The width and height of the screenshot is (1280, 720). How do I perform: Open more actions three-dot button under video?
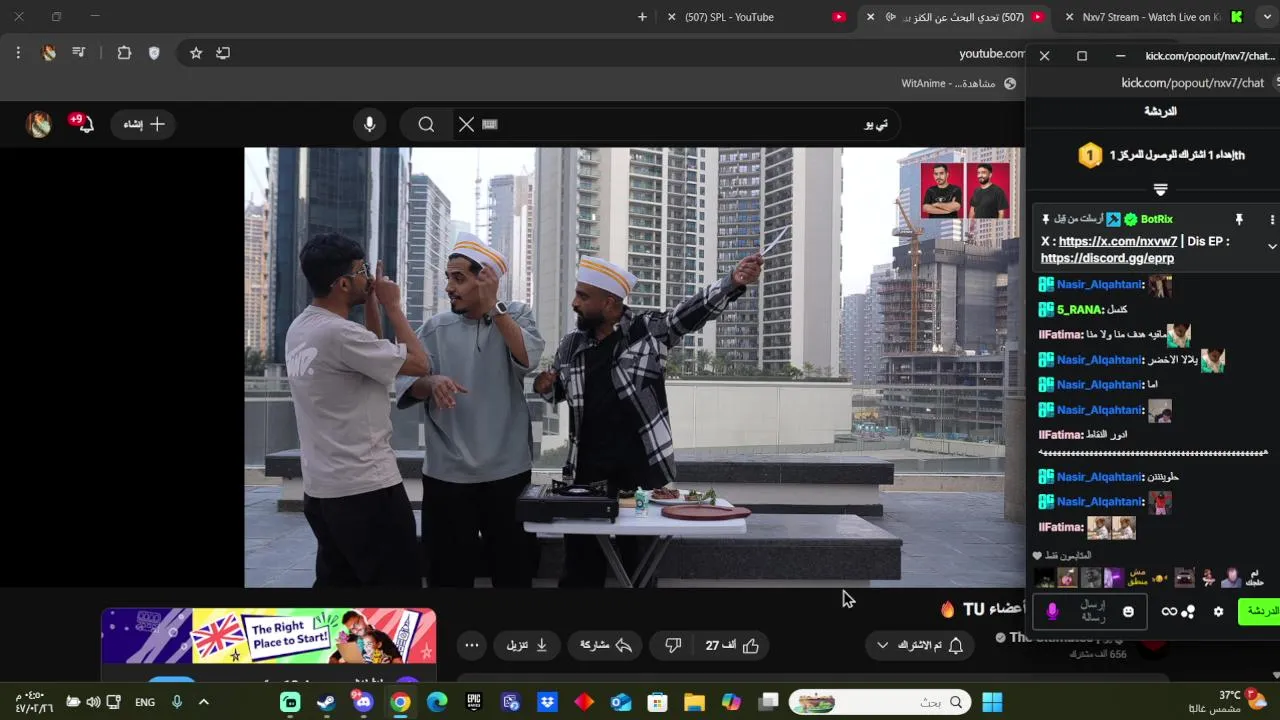(x=472, y=645)
